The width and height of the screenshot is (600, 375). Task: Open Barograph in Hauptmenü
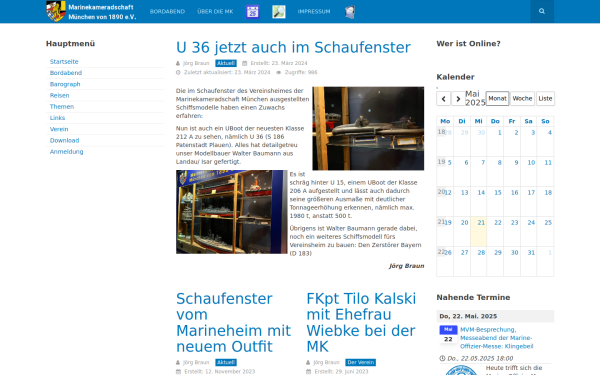click(65, 84)
